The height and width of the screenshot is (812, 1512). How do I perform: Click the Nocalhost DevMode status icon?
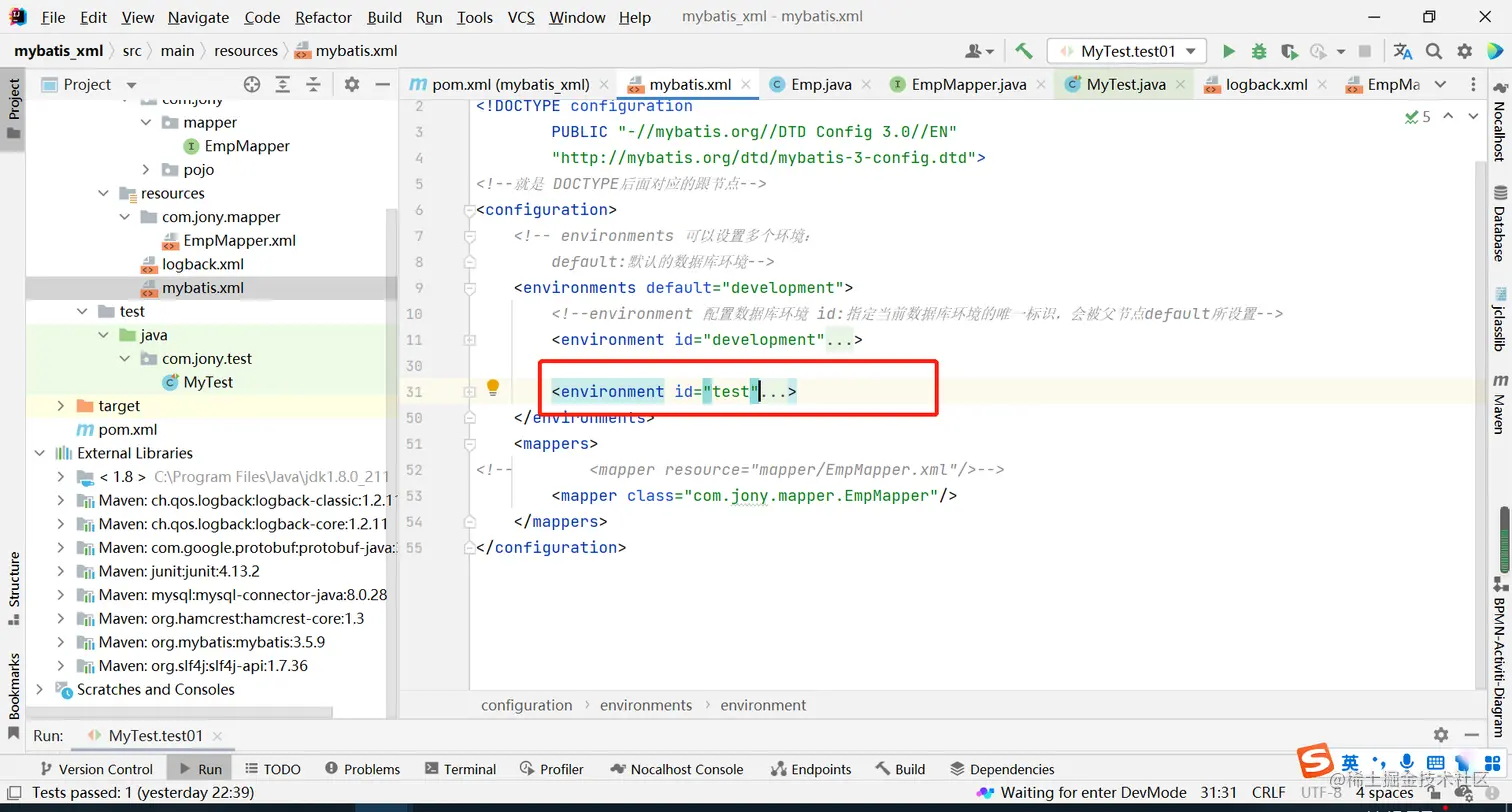[985, 793]
